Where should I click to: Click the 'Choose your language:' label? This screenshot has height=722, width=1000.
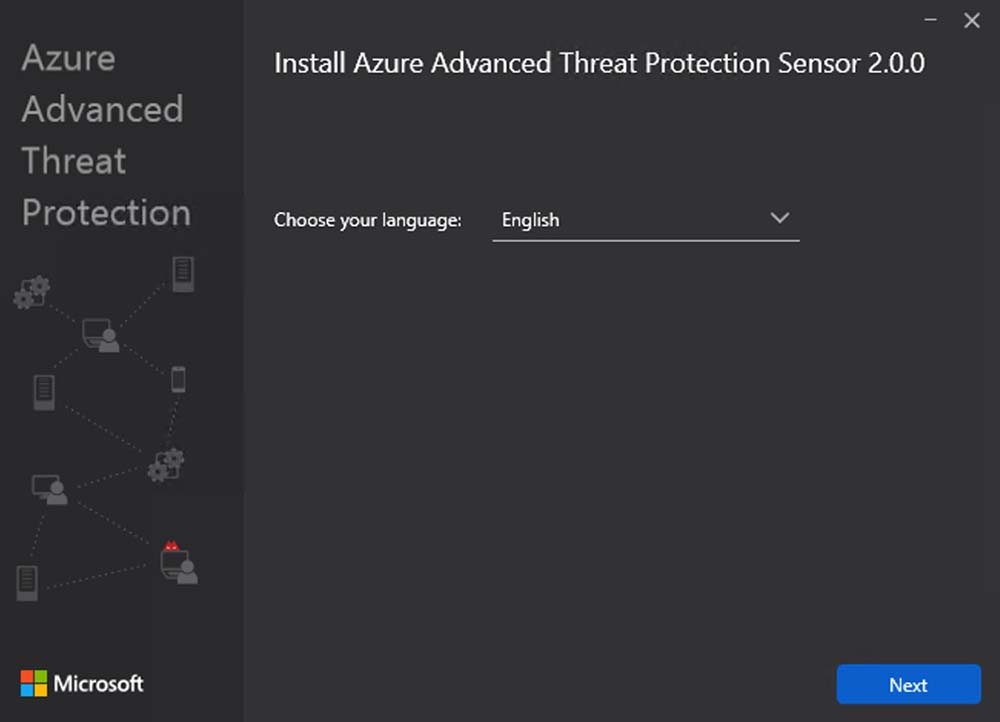coord(368,220)
